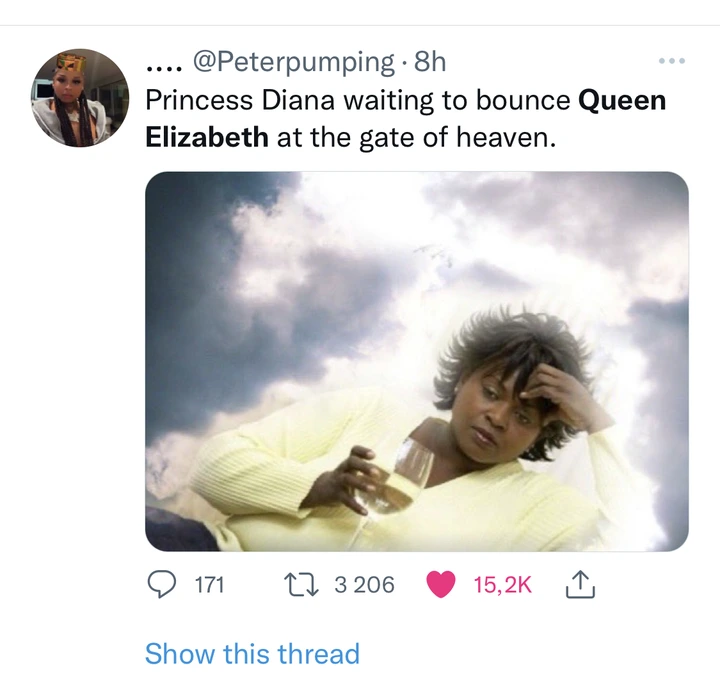Open the @Peterpumping profile handle
The height and width of the screenshot is (679, 720).
click(x=291, y=62)
